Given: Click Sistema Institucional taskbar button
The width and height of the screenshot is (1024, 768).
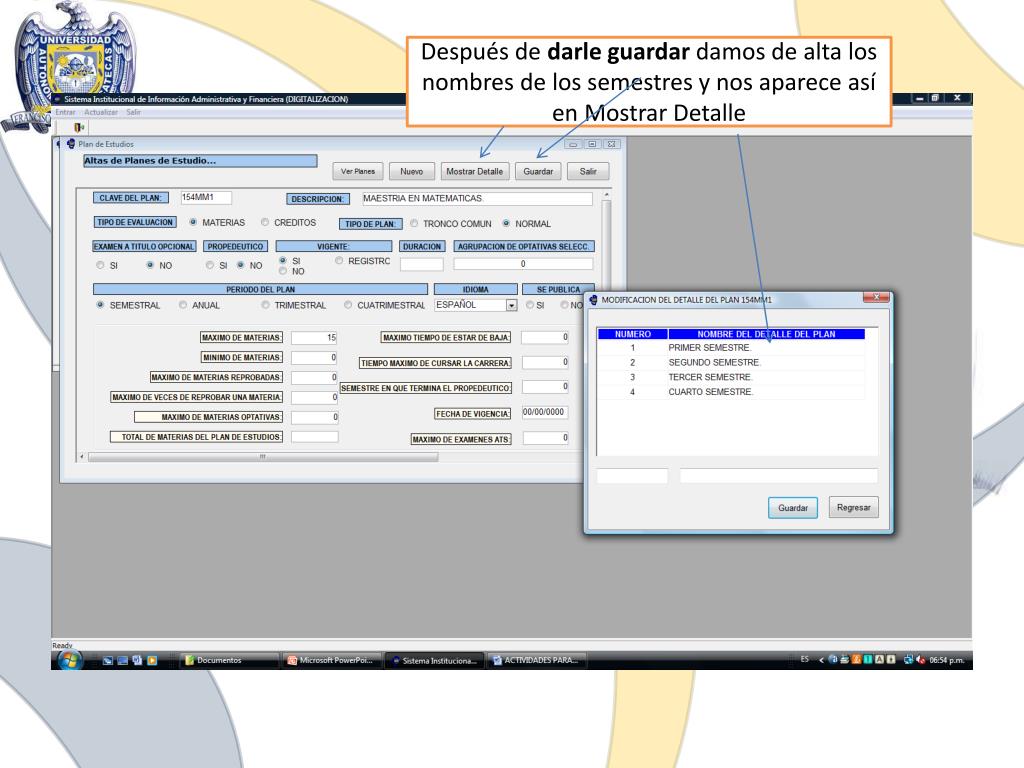Looking at the screenshot, I should pos(435,660).
